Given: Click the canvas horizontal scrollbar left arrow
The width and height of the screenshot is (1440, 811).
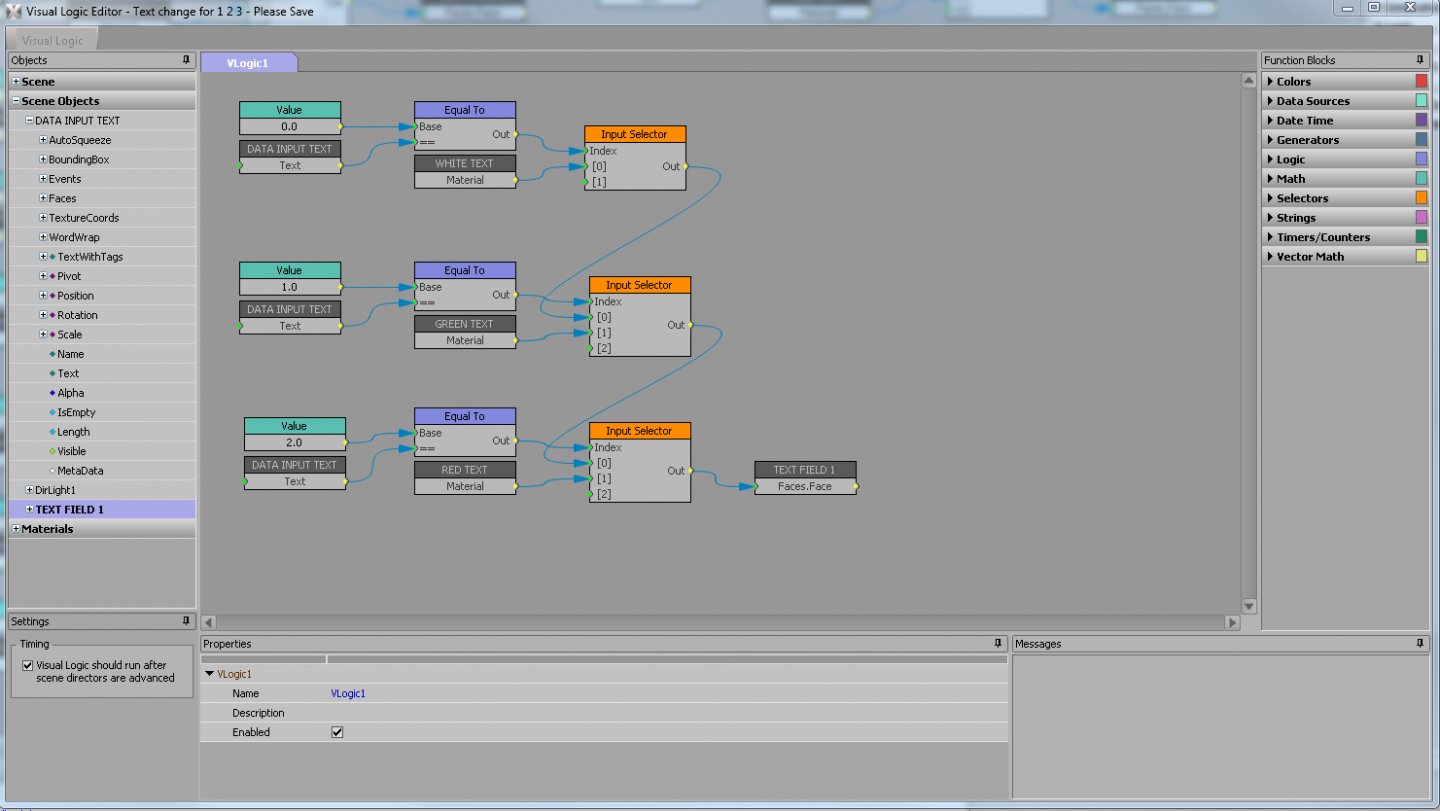Looking at the screenshot, I should 209,622.
